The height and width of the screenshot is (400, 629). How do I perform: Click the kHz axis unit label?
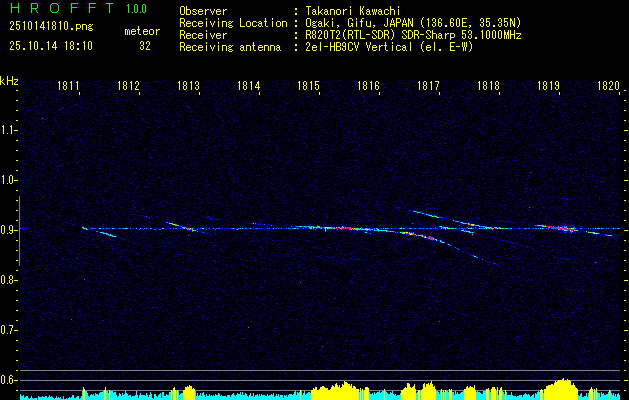tap(9, 81)
